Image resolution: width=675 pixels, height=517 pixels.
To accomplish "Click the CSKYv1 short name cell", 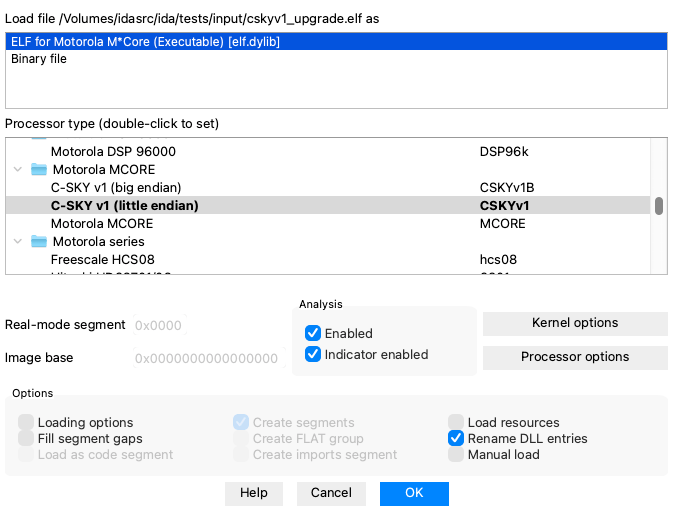I will [504, 206].
